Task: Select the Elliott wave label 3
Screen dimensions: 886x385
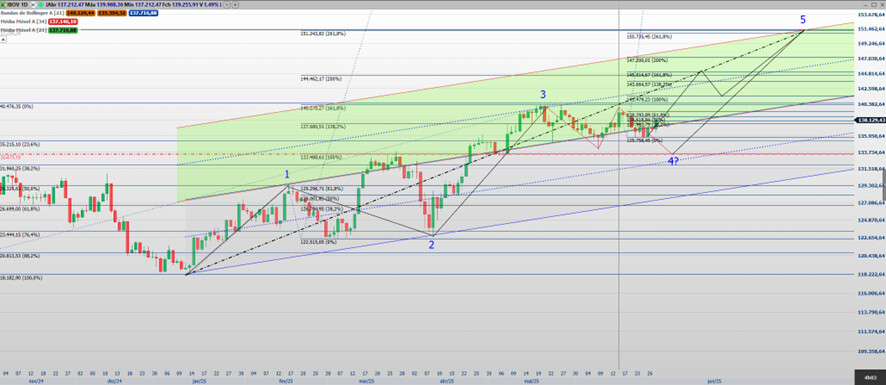Action: click(x=543, y=94)
